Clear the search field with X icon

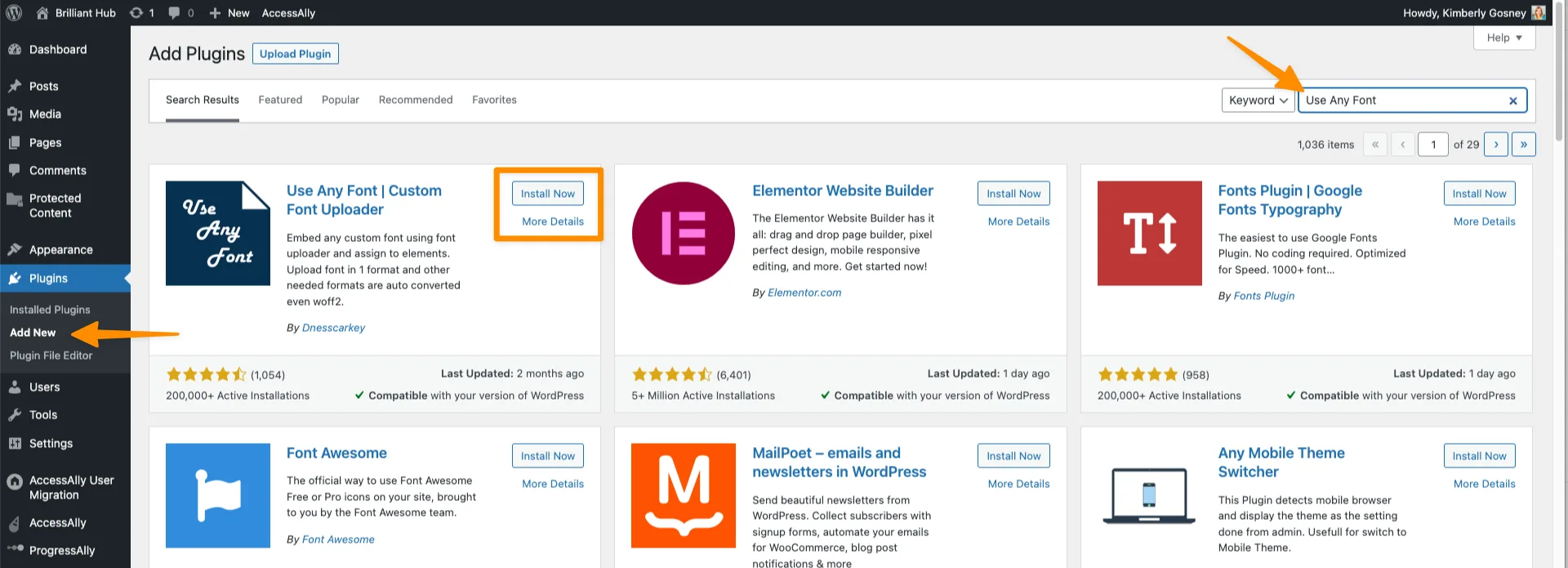point(1512,101)
